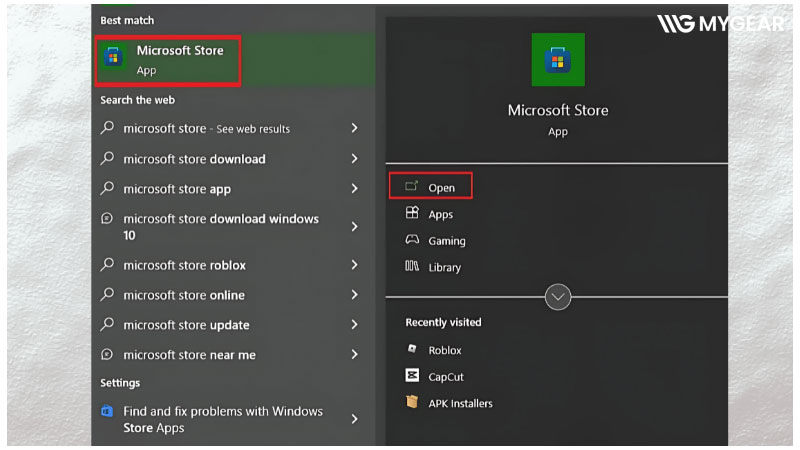
Task: Click the chat icon beside 'microsoft store near me'
Action: [107, 354]
